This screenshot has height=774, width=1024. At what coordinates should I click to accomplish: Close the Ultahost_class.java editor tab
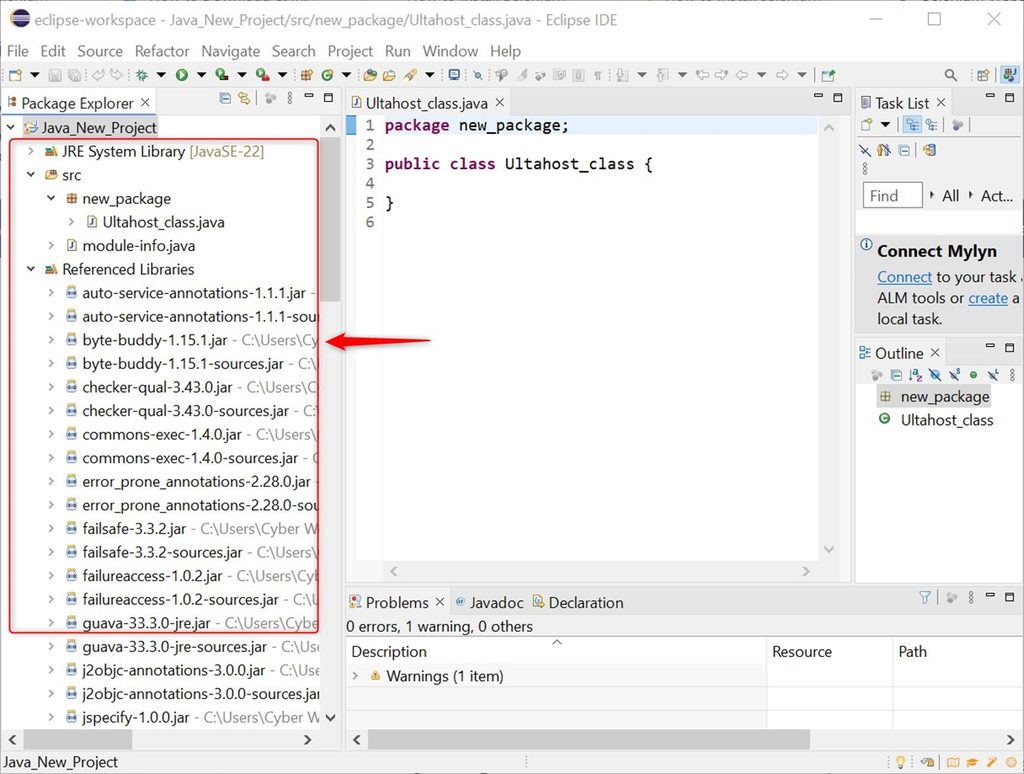pos(500,103)
